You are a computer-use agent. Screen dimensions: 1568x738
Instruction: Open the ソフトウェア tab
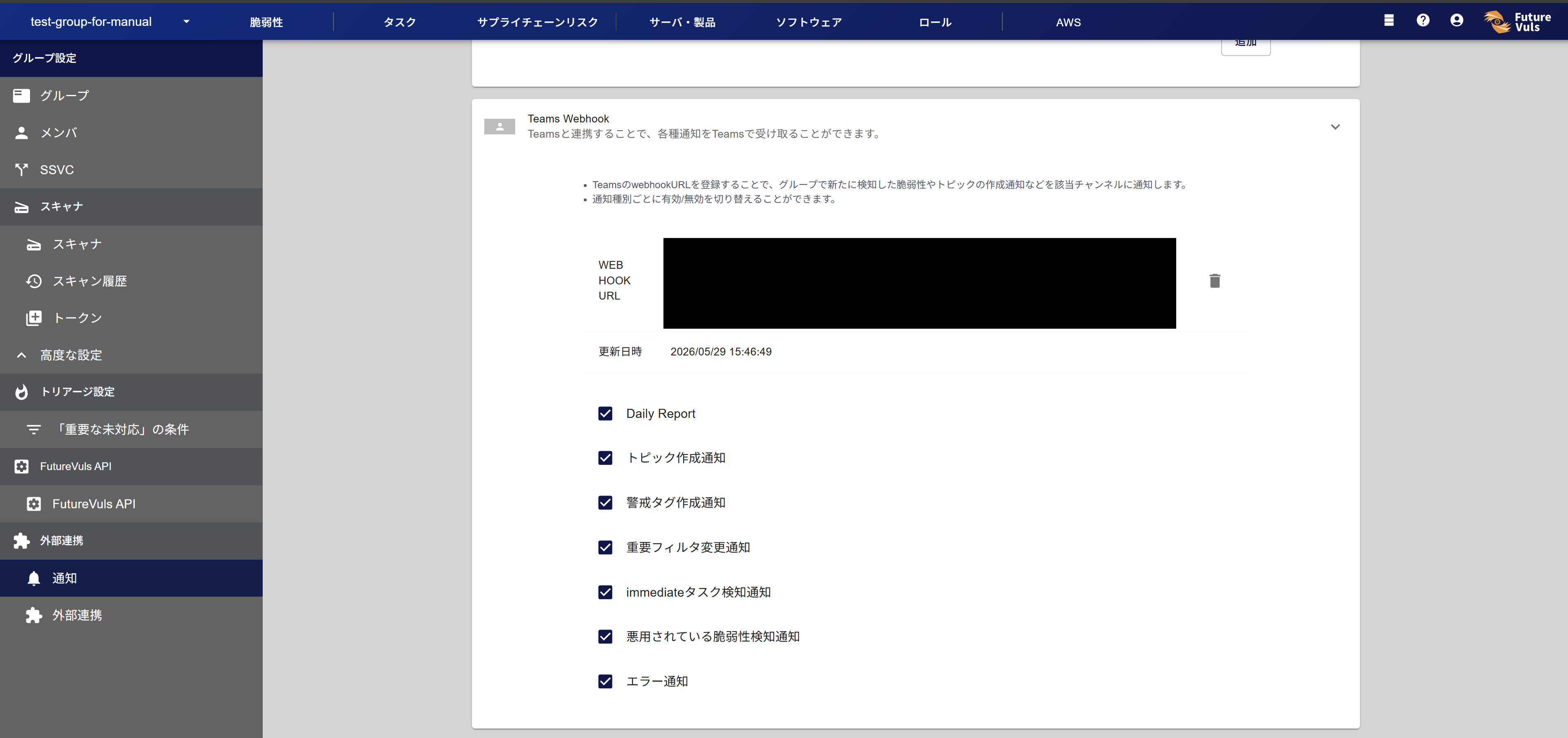(808, 23)
